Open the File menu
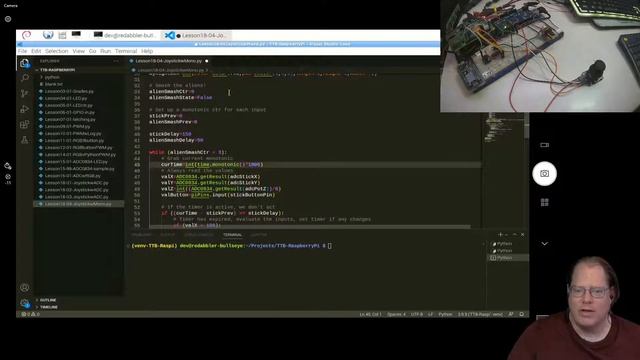This screenshot has height=360, width=640. [x=22, y=51]
